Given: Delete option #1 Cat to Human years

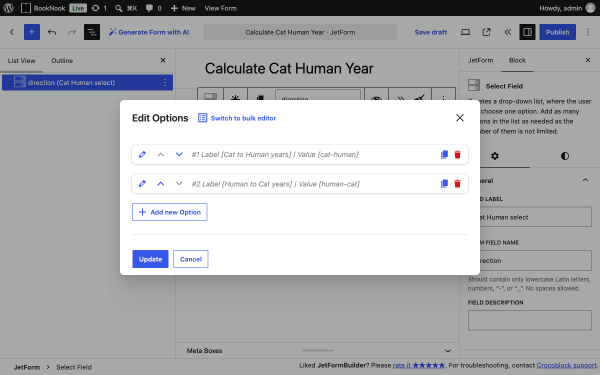Looking at the screenshot, I should (x=457, y=155).
